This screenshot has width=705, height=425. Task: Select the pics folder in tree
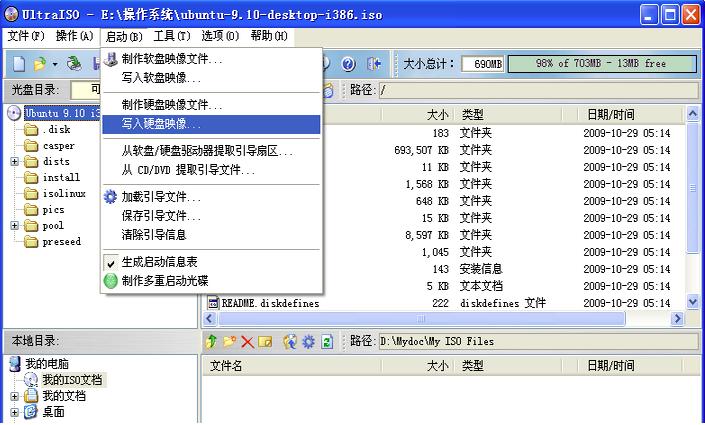[x=53, y=210]
